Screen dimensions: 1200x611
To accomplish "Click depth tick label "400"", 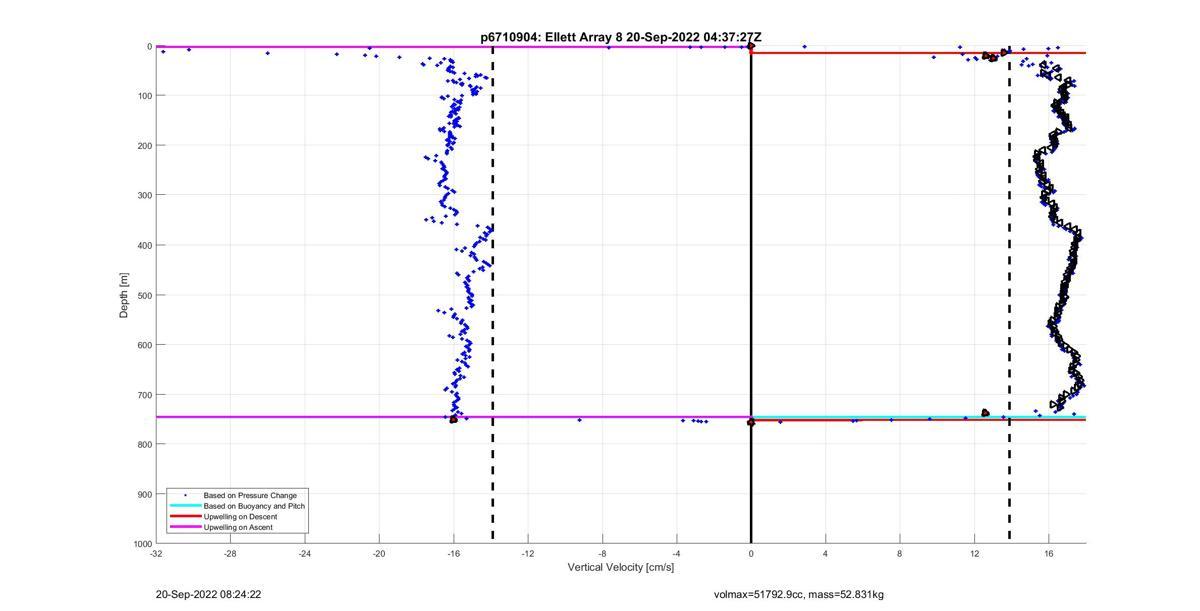I will pyautogui.click(x=144, y=245).
